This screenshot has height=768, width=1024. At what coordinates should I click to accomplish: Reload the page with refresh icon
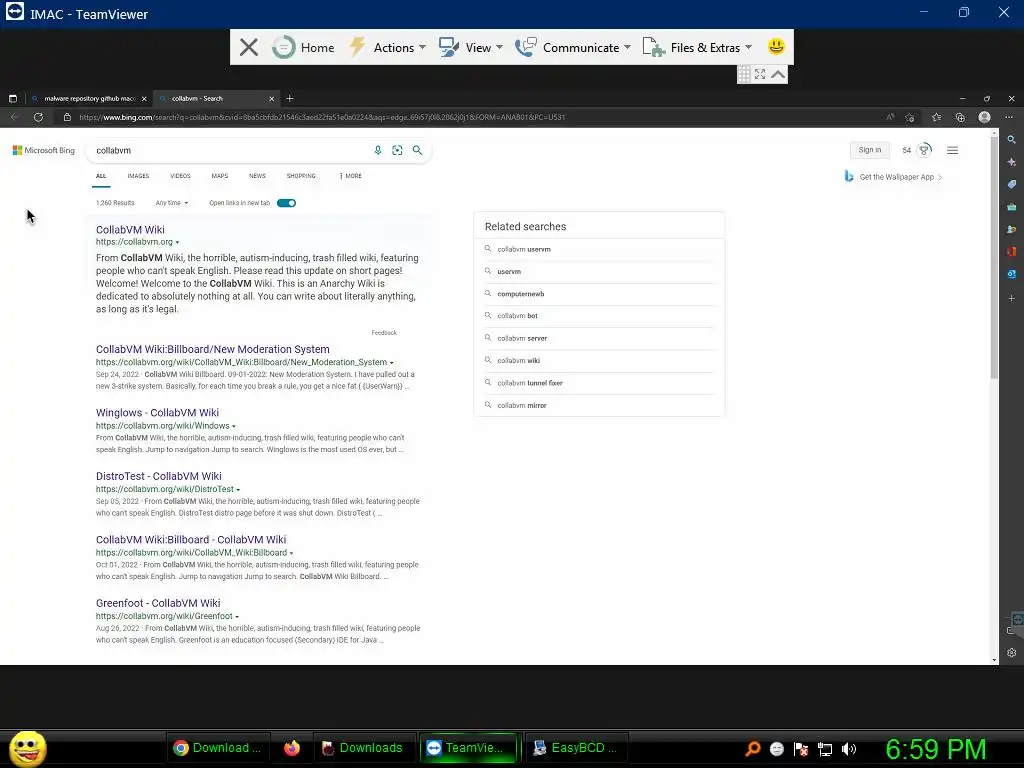[39, 117]
